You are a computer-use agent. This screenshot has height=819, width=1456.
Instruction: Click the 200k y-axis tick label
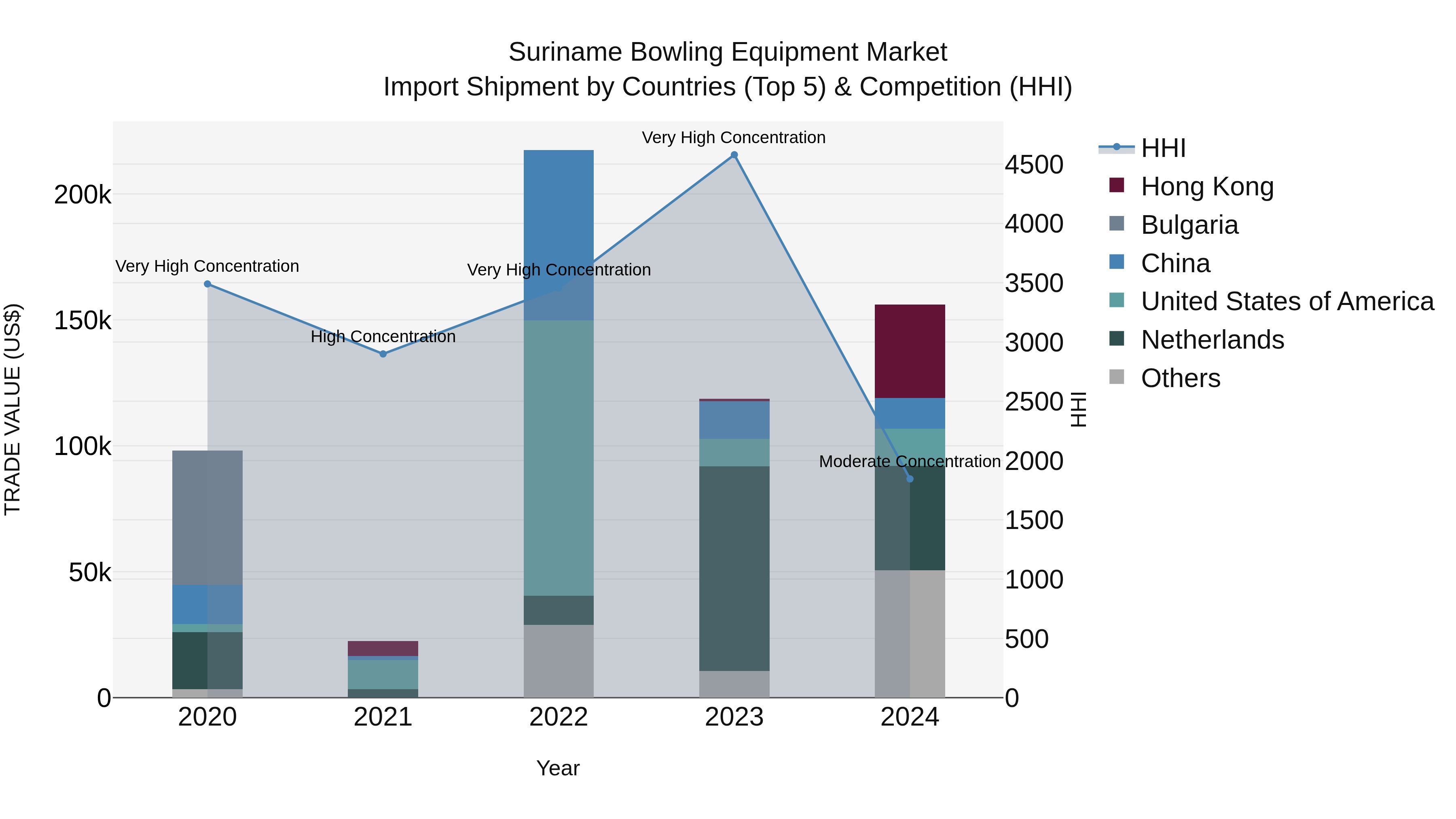[83, 195]
